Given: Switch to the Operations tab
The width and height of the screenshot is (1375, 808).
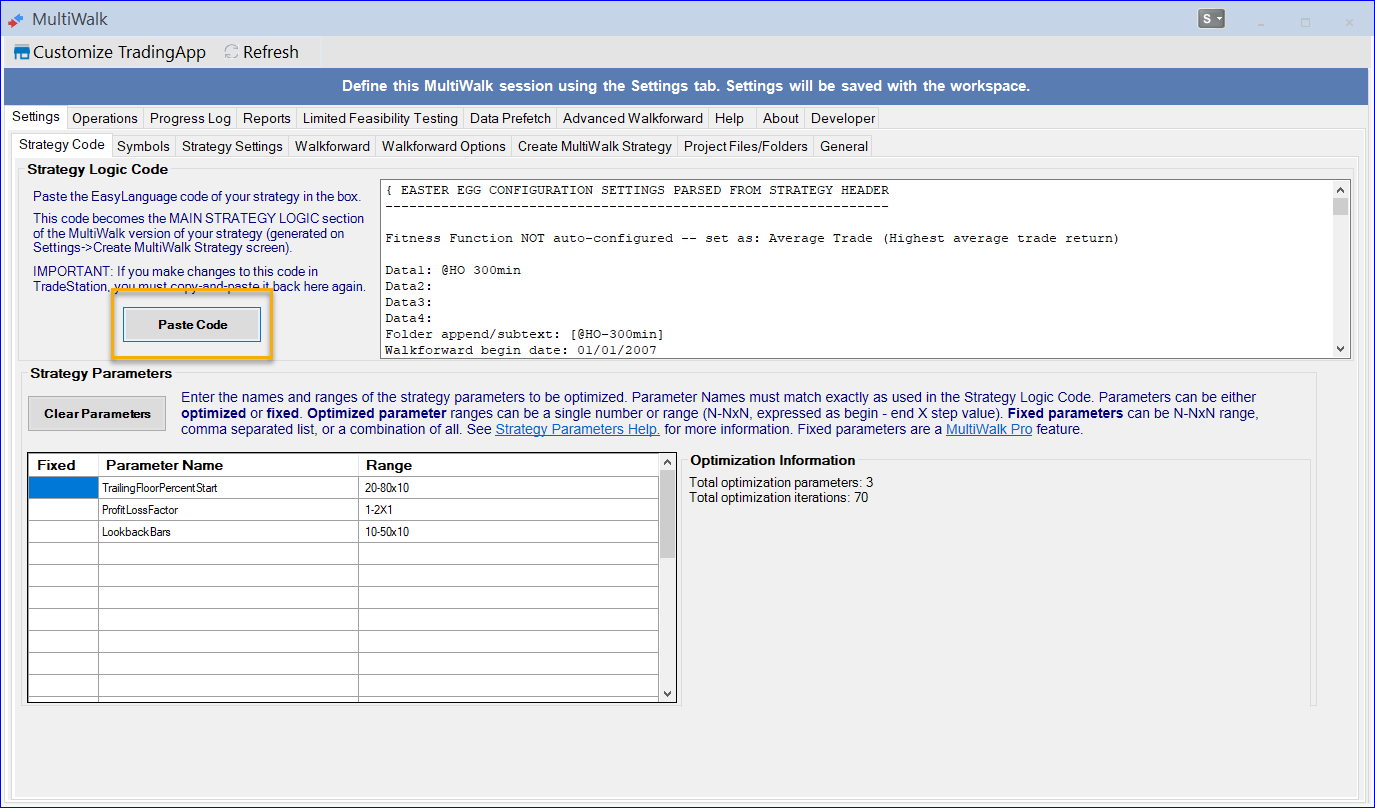Looking at the screenshot, I should point(105,118).
